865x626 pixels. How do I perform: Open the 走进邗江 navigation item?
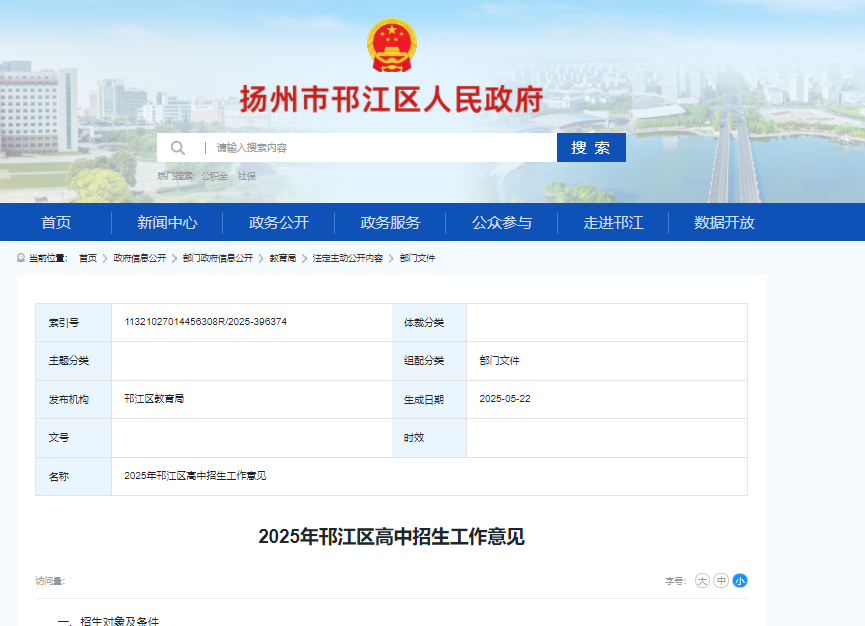click(x=613, y=222)
